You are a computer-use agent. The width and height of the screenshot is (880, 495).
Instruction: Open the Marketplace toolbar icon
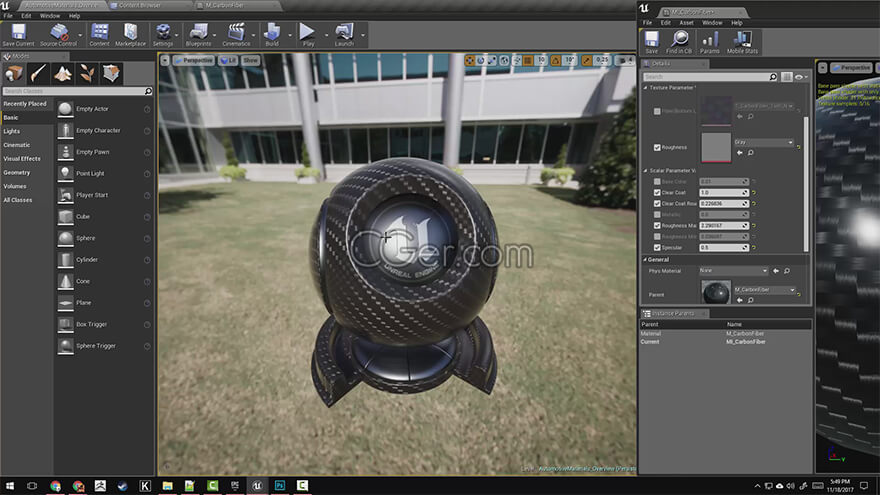pos(130,35)
